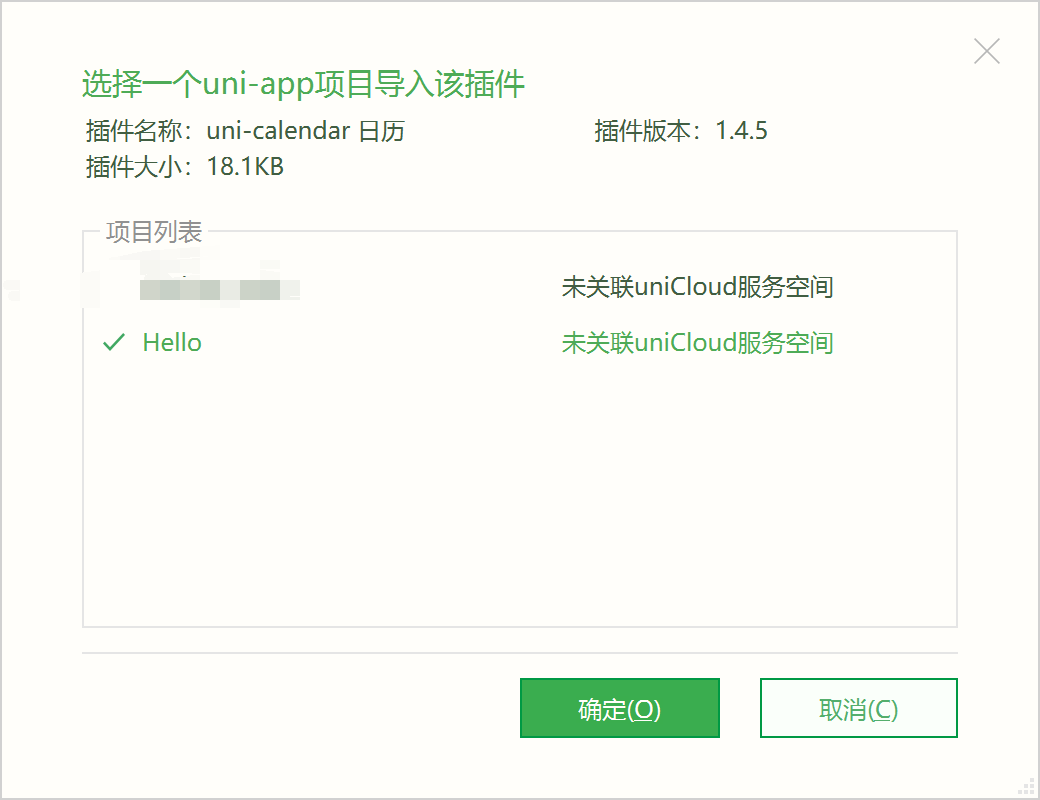Select the Hello project in the project list
The height and width of the screenshot is (800, 1040).
(172, 343)
